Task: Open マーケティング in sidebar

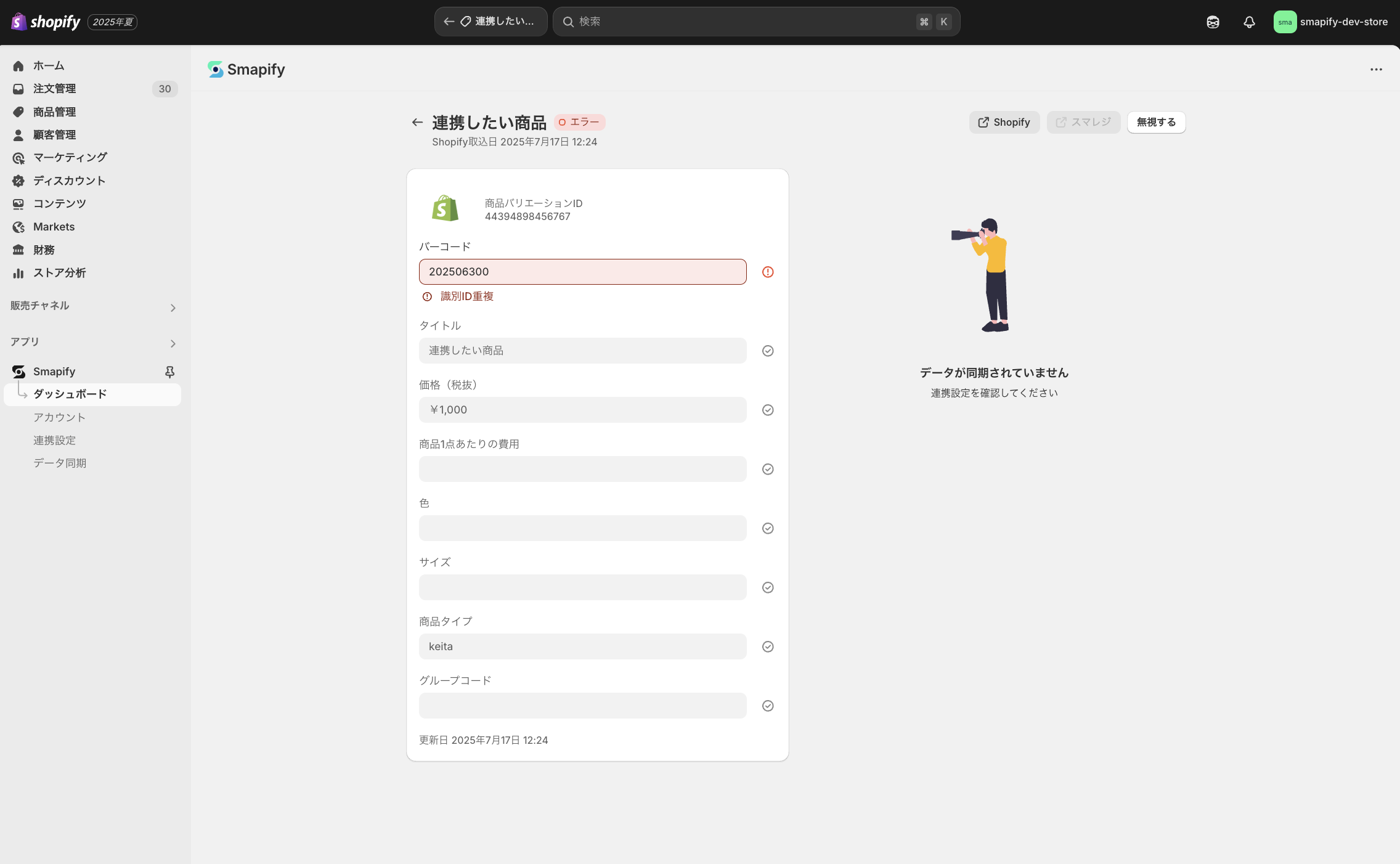Action: pyautogui.click(x=70, y=158)
